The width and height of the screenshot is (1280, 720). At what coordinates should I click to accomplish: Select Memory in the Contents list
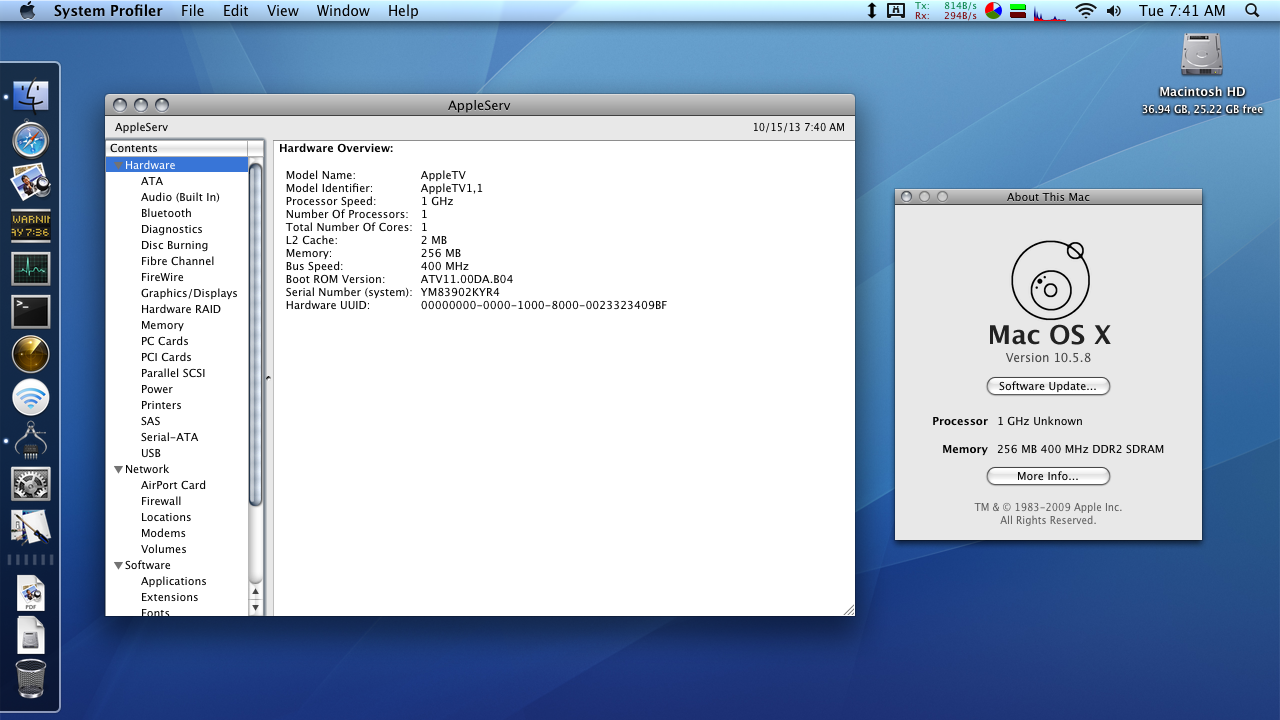click(162, 325)
